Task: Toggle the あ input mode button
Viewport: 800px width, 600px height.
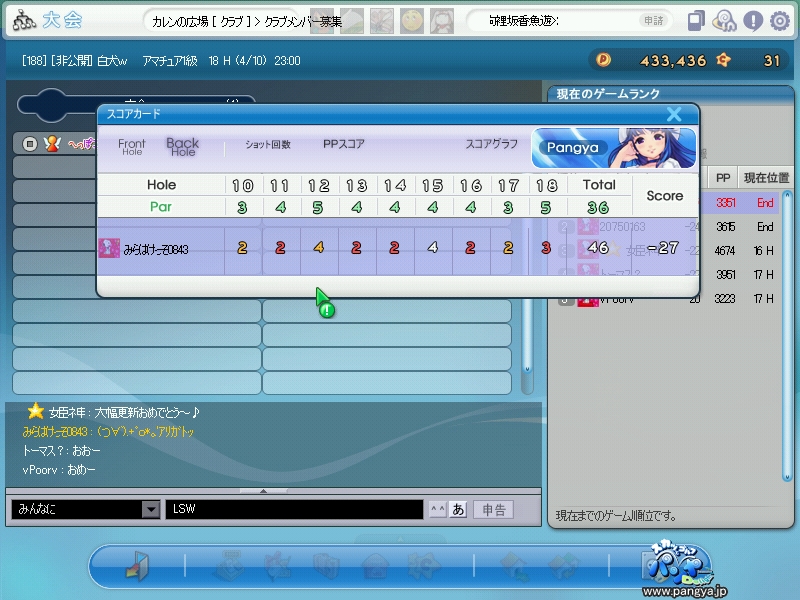Action: pyautogui.click(x=458, y=509)
